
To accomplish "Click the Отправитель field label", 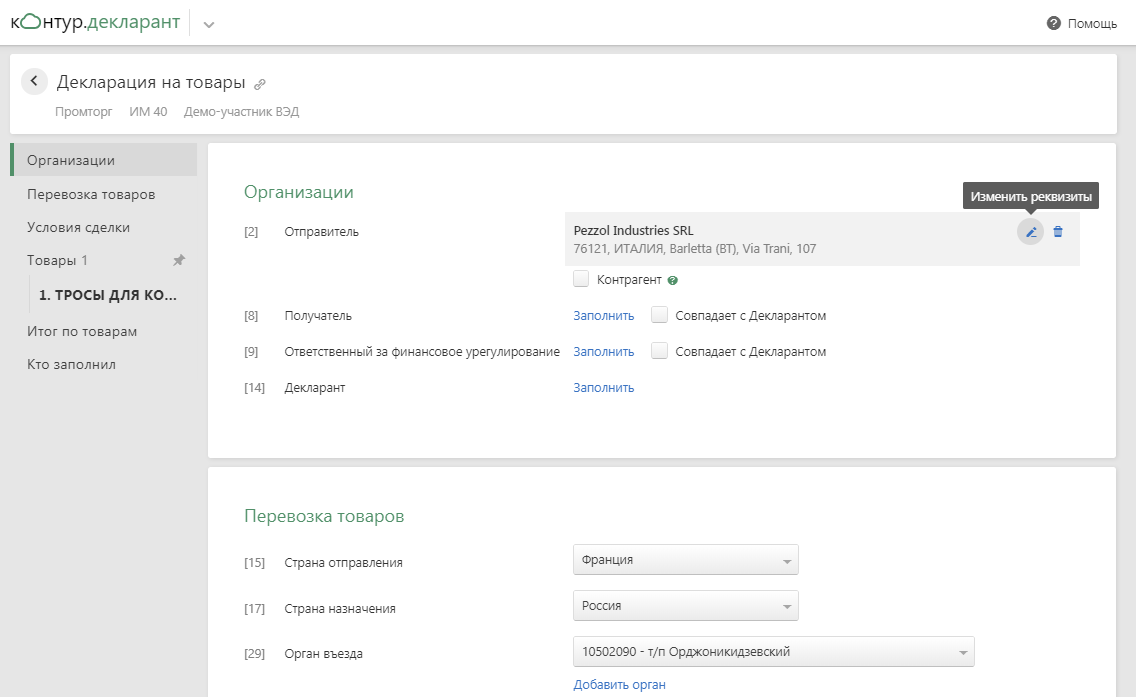I will [x=321, y=232].
